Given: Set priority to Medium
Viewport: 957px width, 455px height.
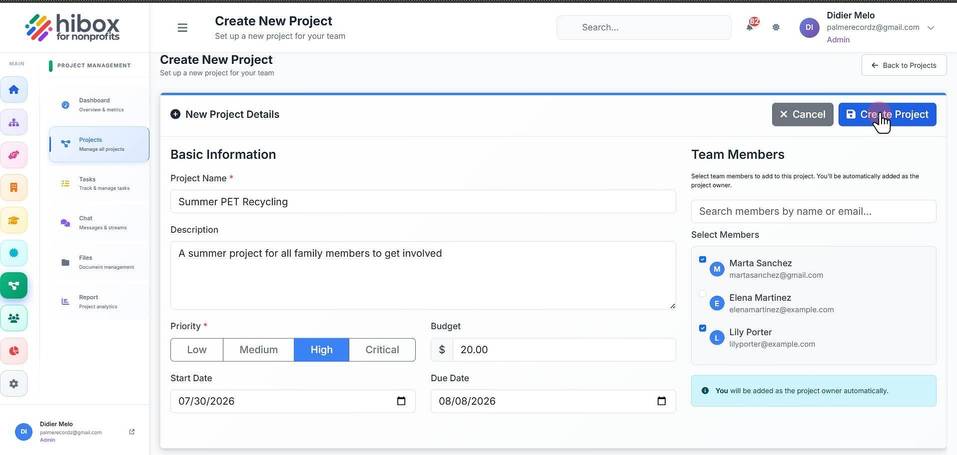Looking at the screenshot, I should 258,350.
